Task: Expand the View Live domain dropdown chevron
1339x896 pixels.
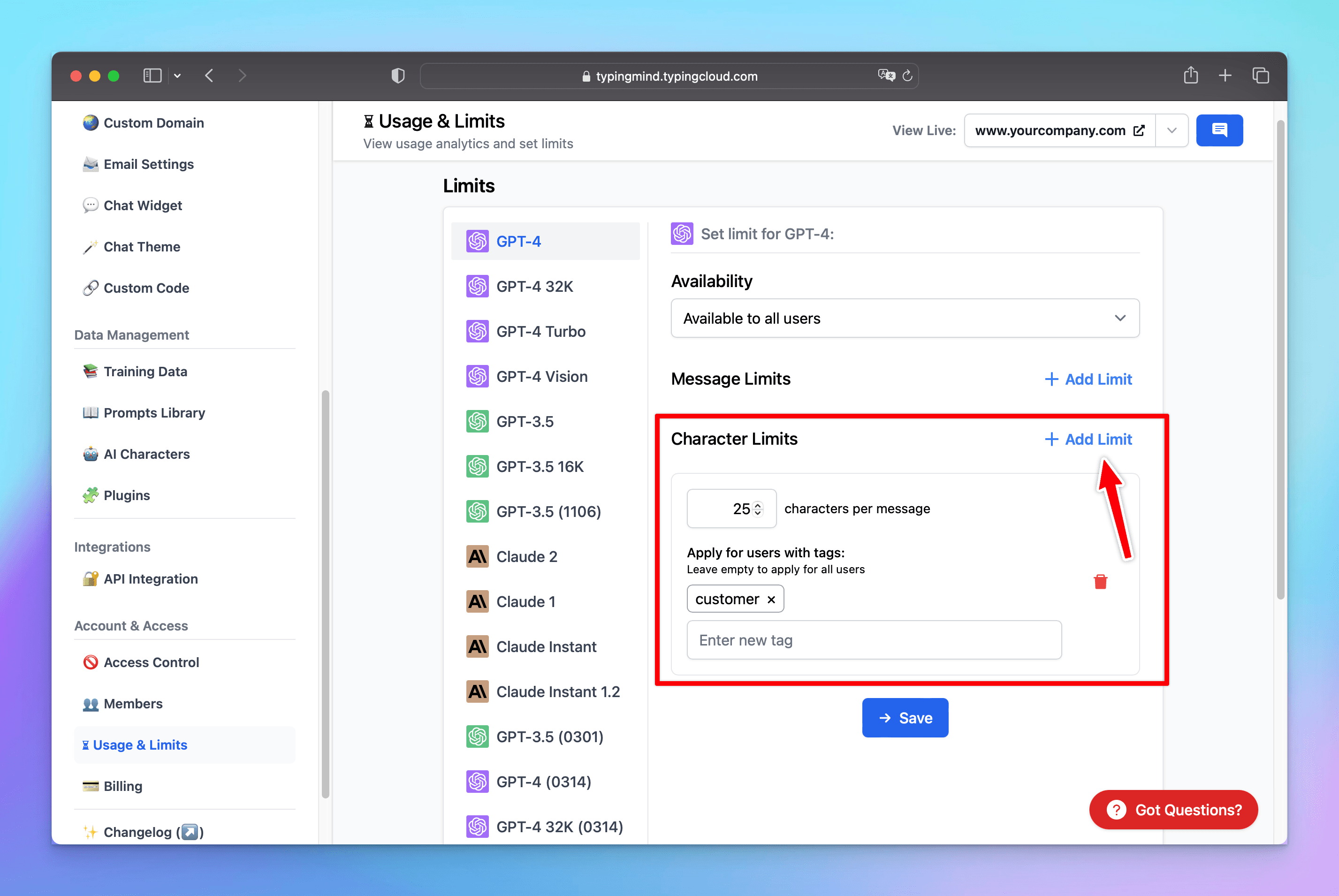Action: pyautogui.click(x=1172, y=130)
